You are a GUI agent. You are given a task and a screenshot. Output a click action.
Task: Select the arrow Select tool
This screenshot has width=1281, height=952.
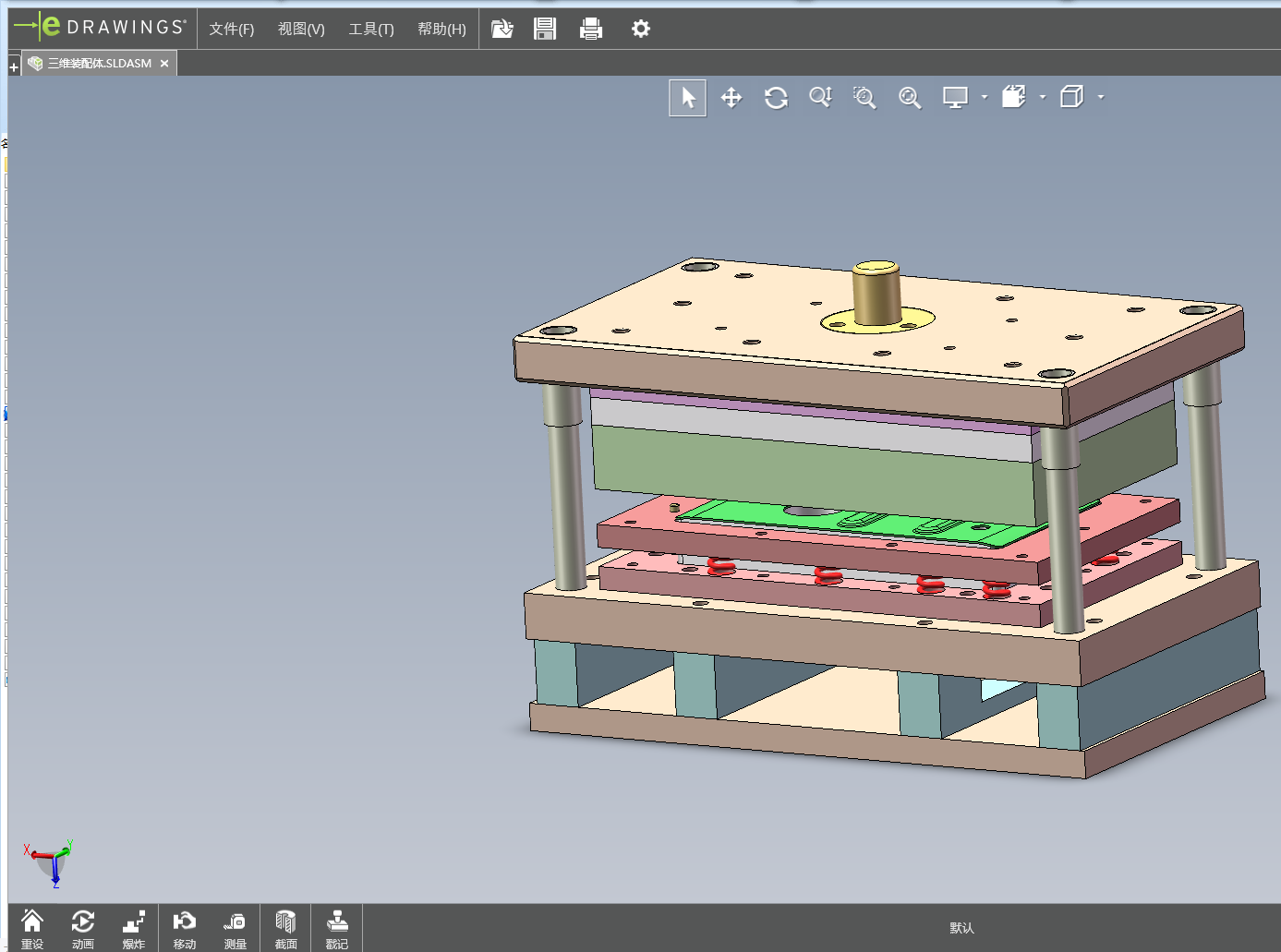pyautogui.click(x=688, y=98)
